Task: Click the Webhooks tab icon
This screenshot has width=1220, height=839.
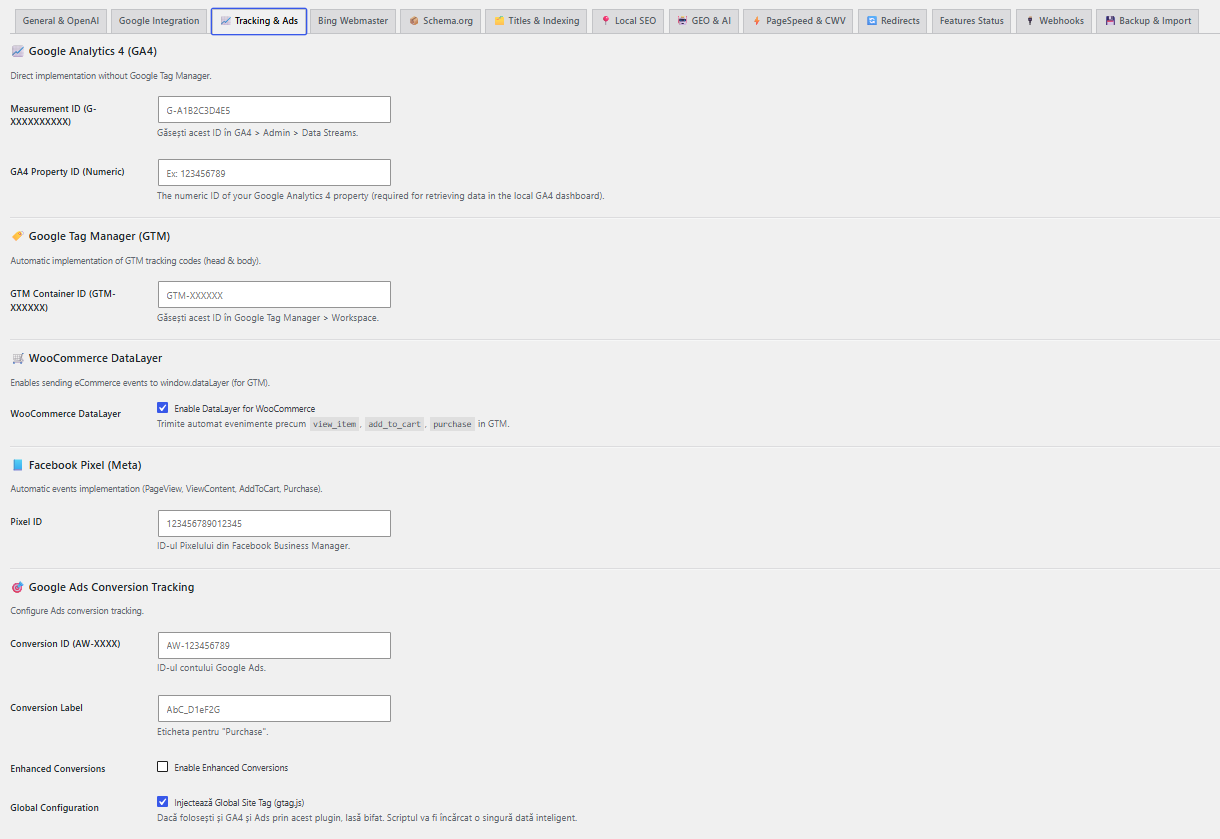Action: 1030,21
